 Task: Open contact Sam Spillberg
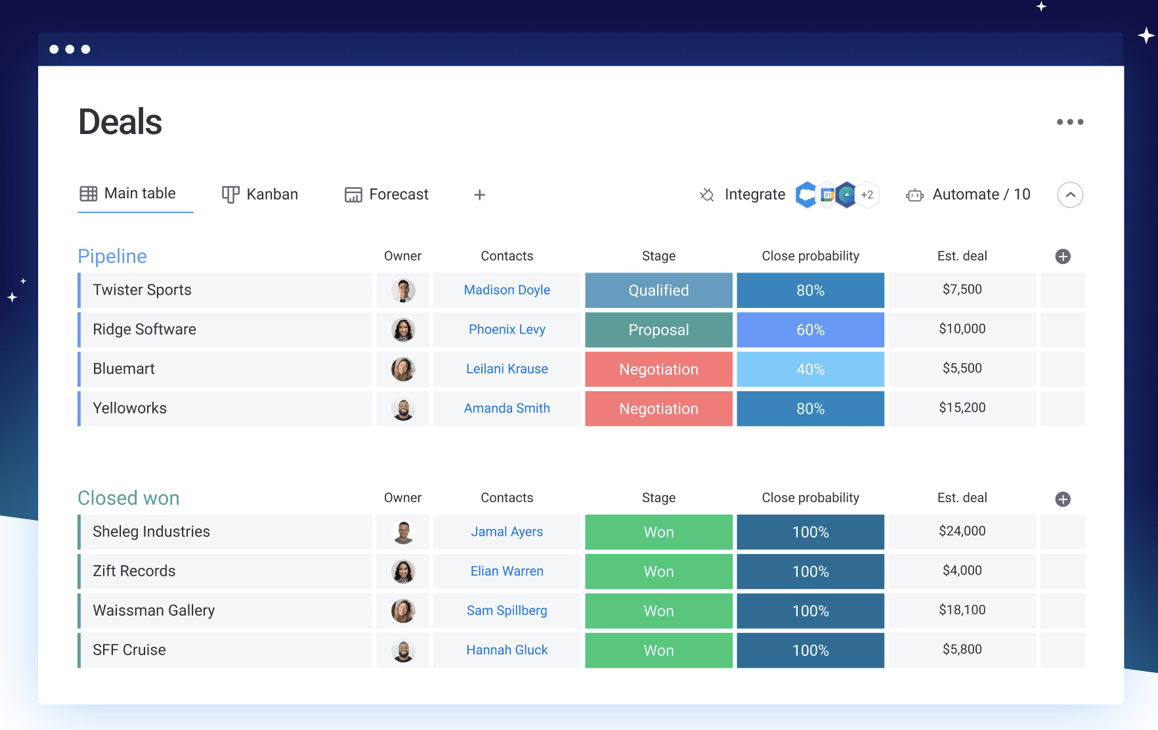point(507,610)
